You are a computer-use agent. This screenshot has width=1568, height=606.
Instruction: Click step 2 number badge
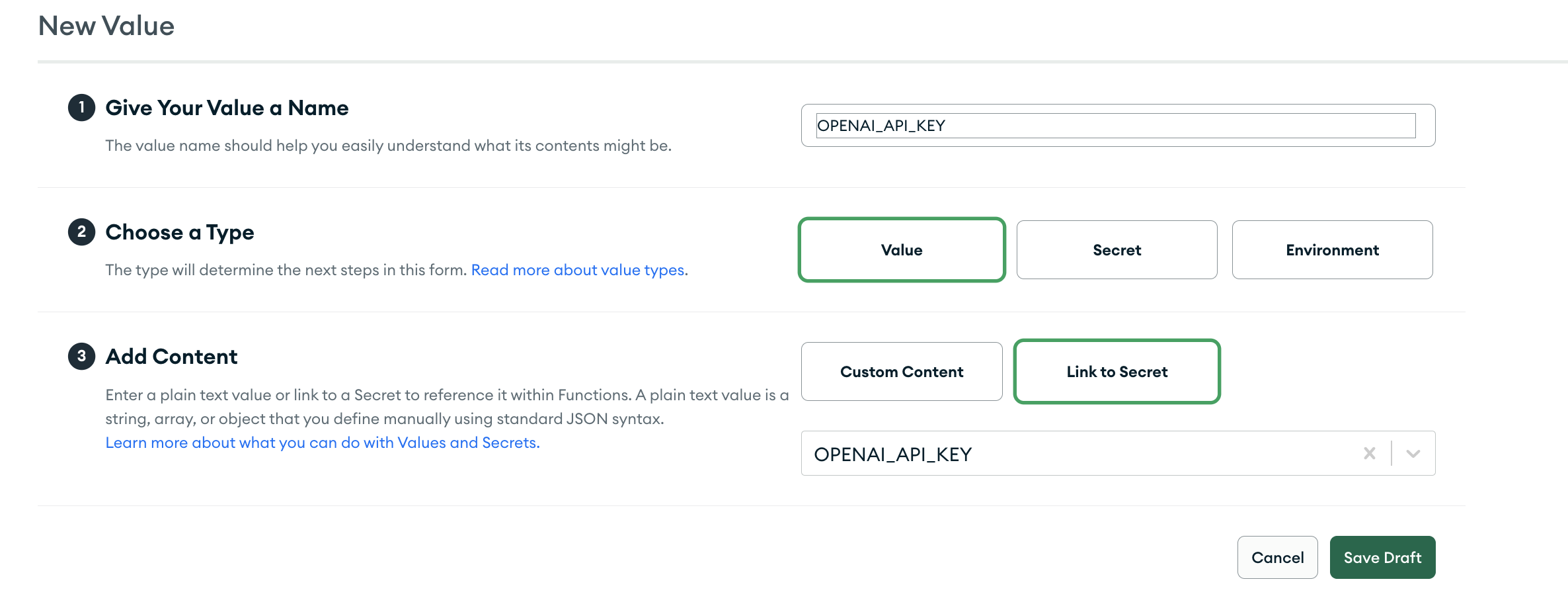click(81, 232)
